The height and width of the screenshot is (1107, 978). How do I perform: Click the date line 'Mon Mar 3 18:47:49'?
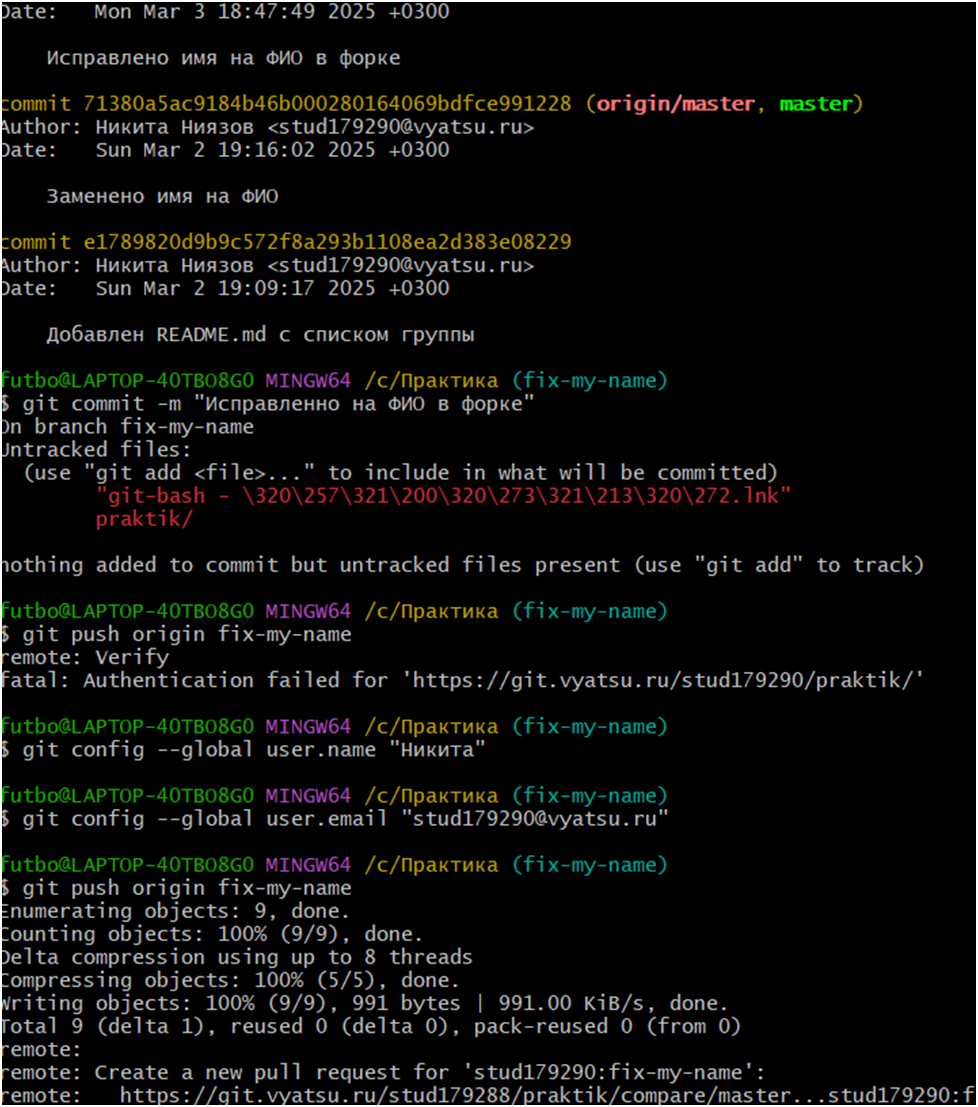[270, 12]
